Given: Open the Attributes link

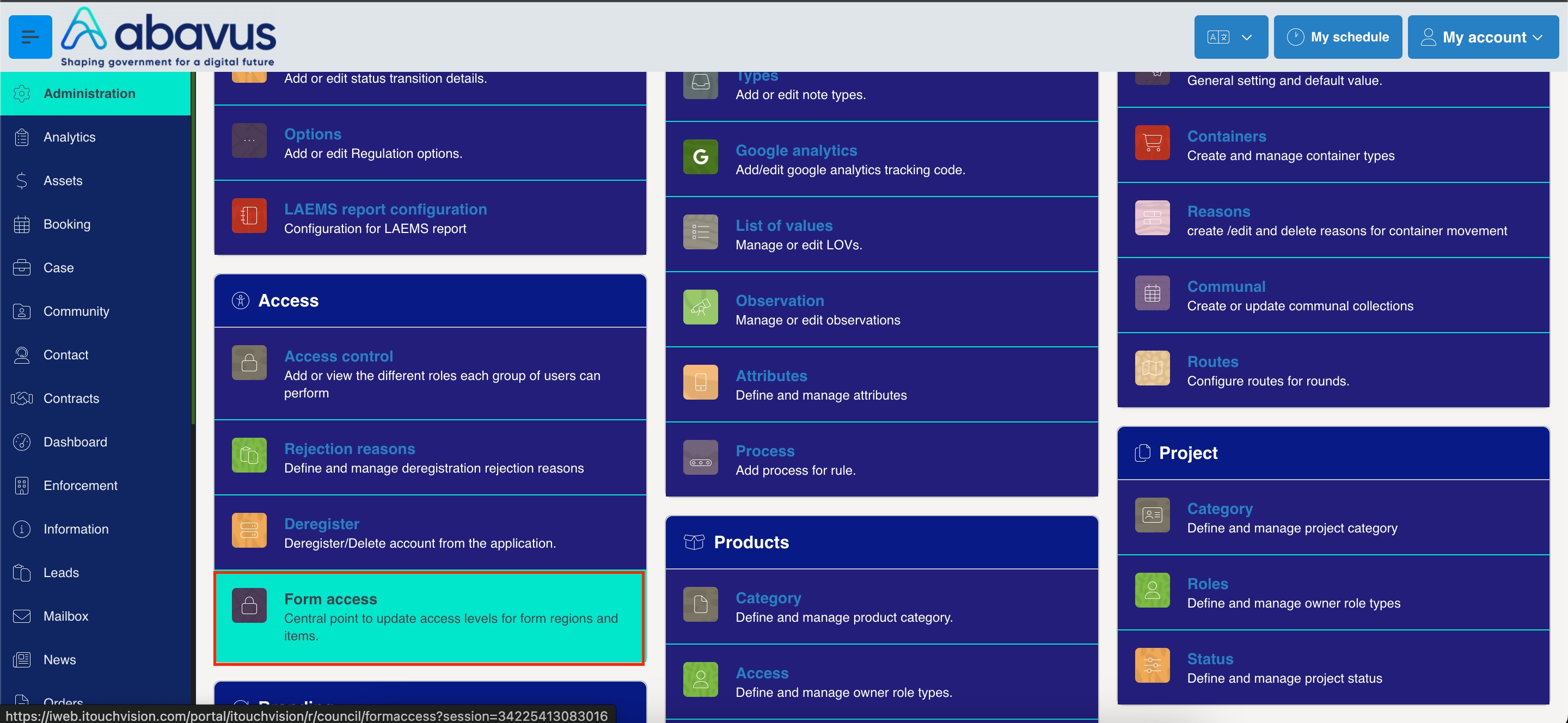Looking at the screenshot, I should pos(771,376).
